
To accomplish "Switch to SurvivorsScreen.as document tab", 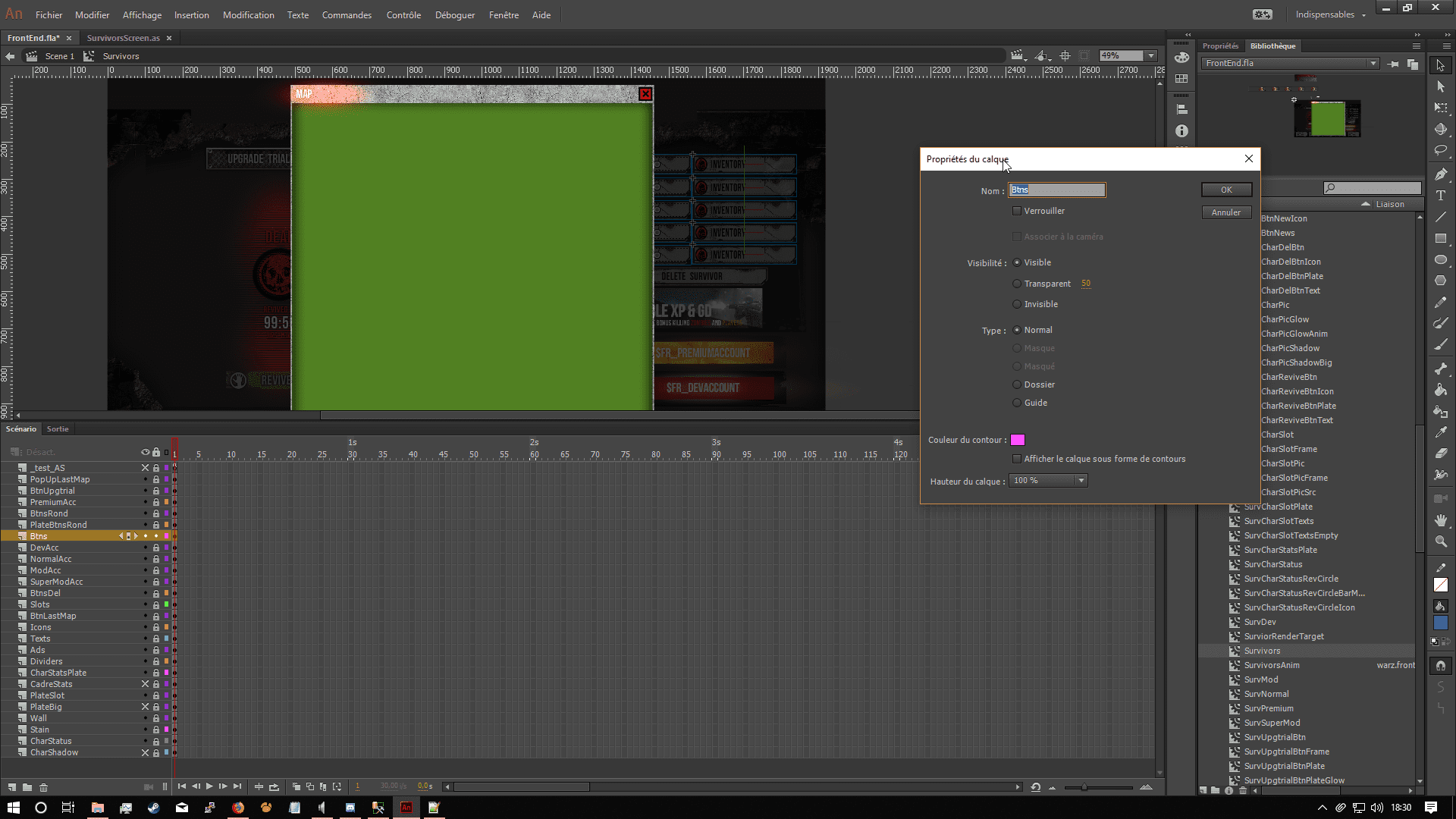I will tap(123, 38).
